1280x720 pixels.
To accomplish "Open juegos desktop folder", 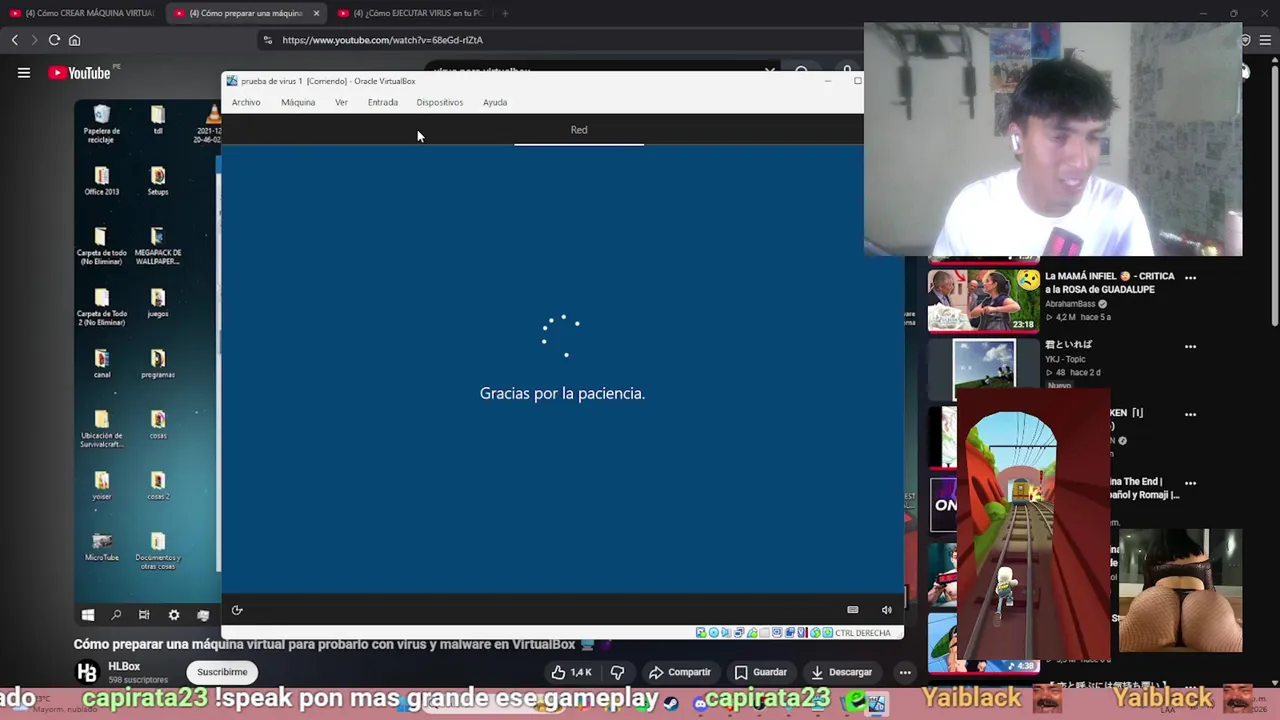I will pyautogui.click(x=158, y=303).
